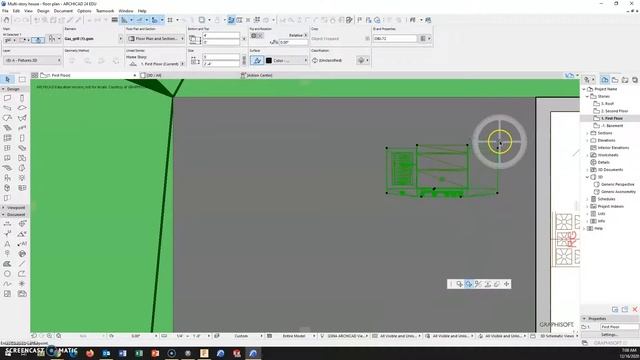This screenshot has width=640, height=360.
Task: Click the Project Map icon in Navigator
Action: [605, 80]
